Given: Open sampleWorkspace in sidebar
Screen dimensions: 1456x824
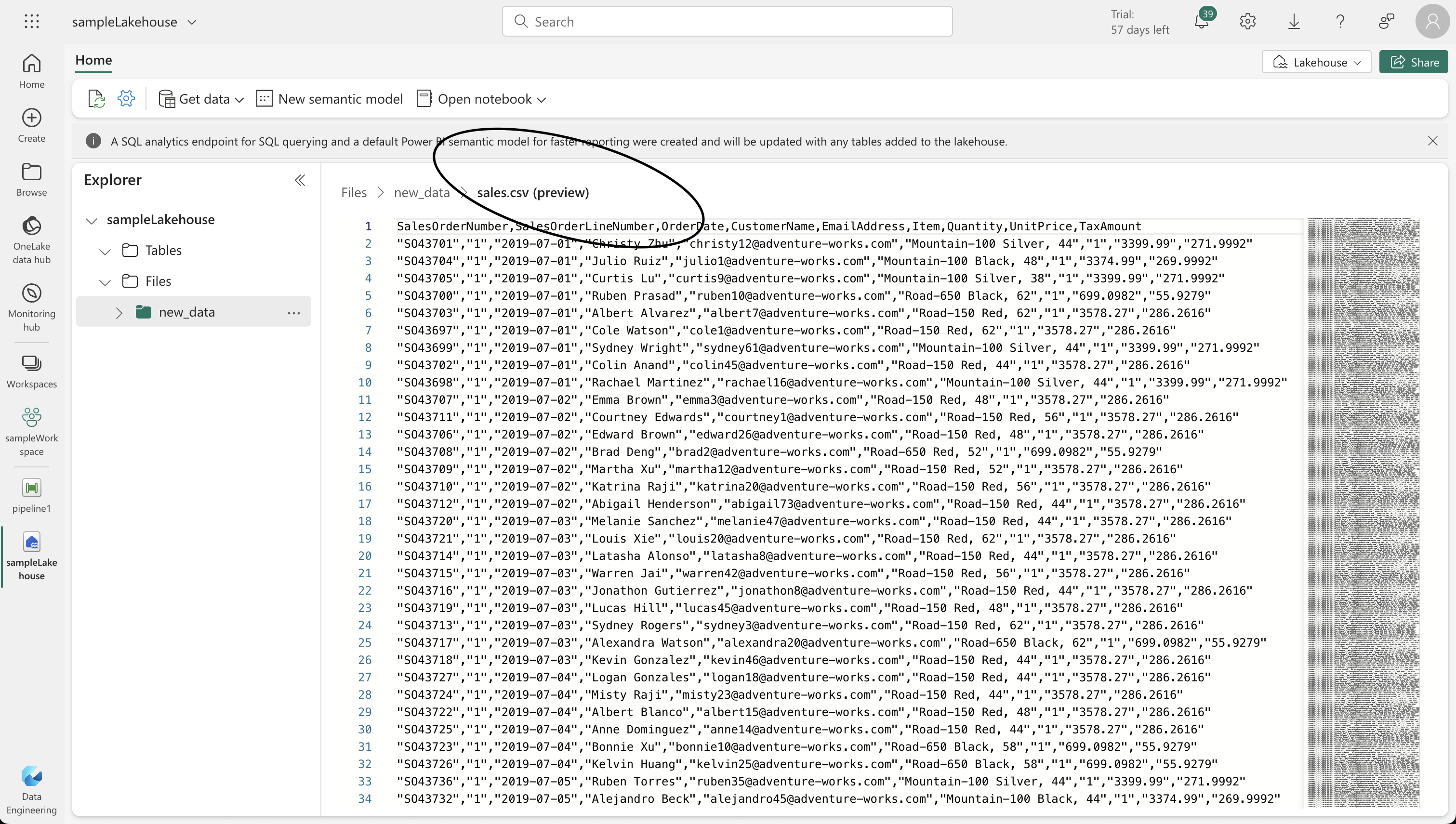Looking at the screenshot, I should pyautogui.click(x=32, y=432).
